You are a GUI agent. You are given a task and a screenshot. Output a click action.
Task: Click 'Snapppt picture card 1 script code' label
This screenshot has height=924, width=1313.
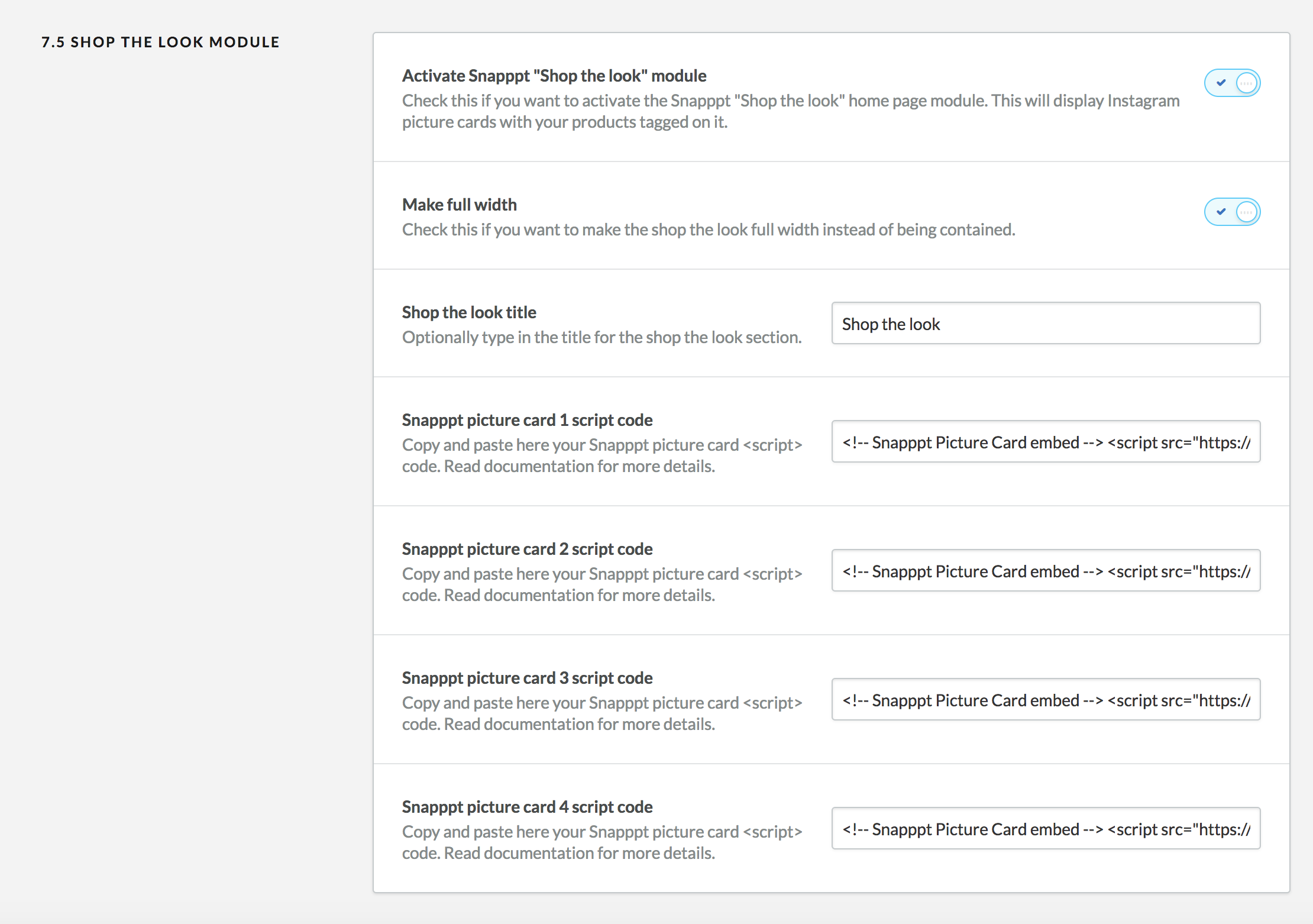[527, 420]
